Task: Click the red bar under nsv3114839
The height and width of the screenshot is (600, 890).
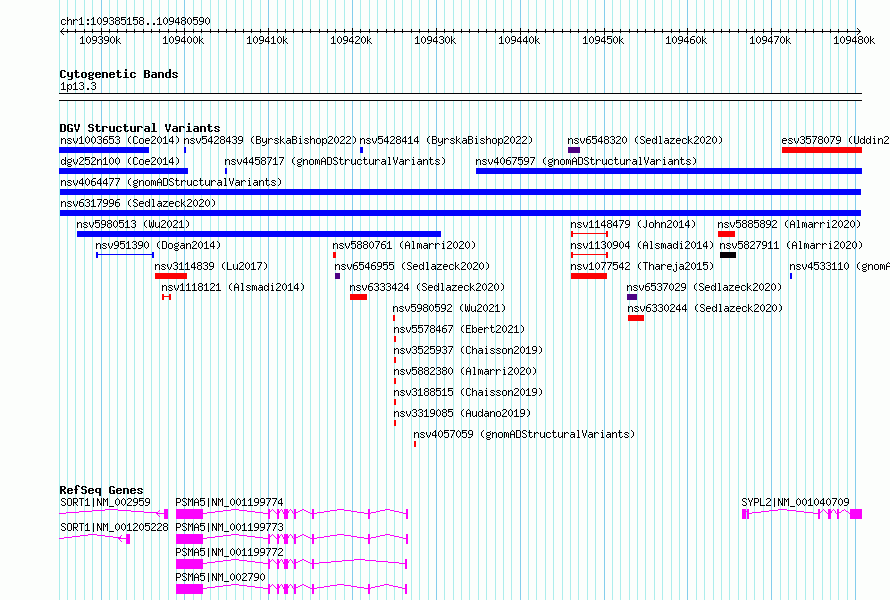Action: pos(171,276)
